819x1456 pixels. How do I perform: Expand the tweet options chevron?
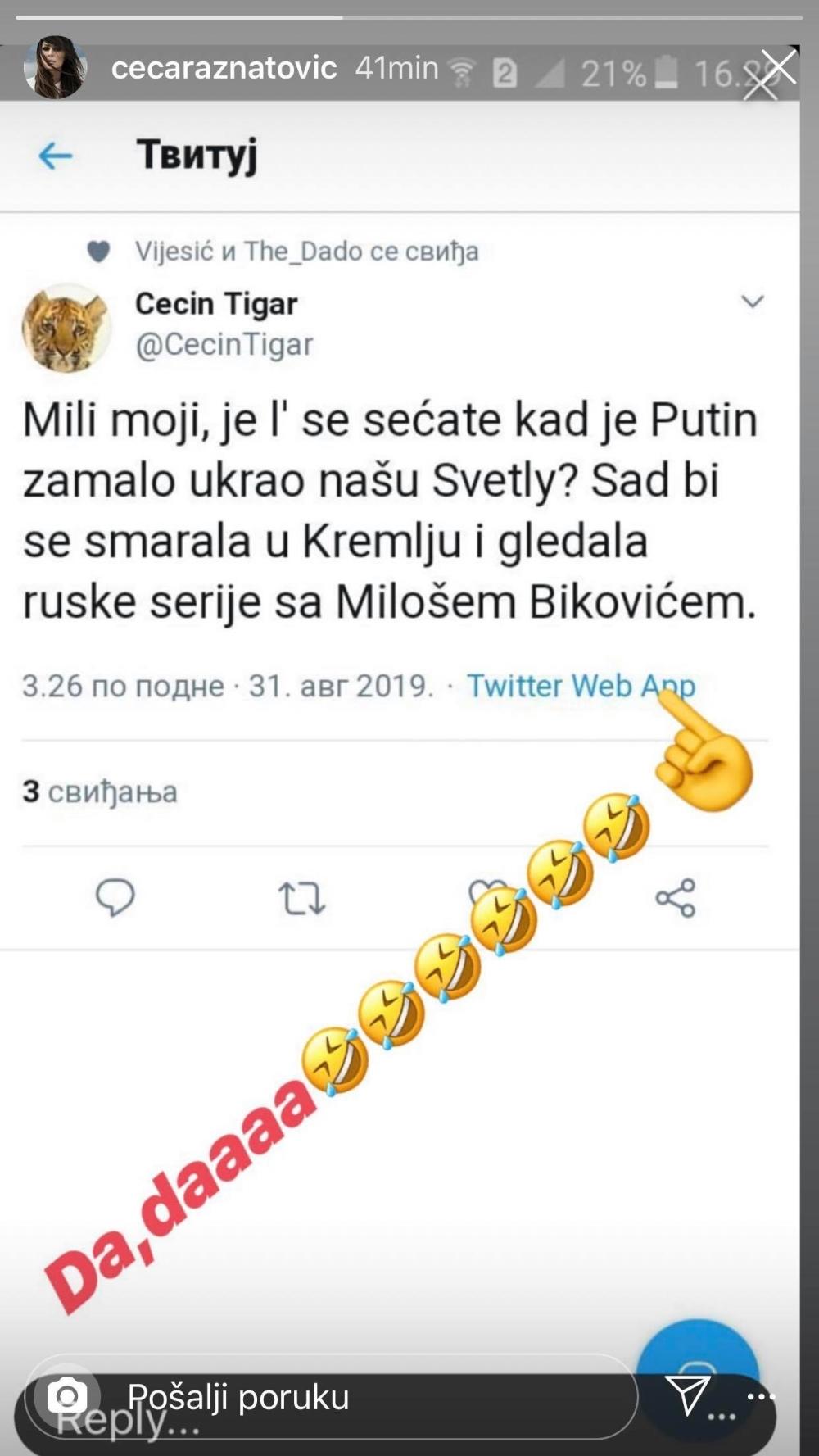[752, 302]
